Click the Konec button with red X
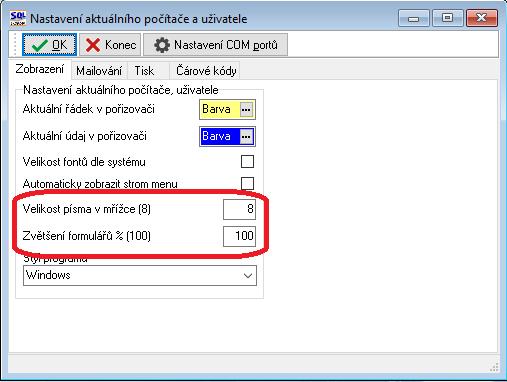Screen dimensions: 507x382 point(110,45)
